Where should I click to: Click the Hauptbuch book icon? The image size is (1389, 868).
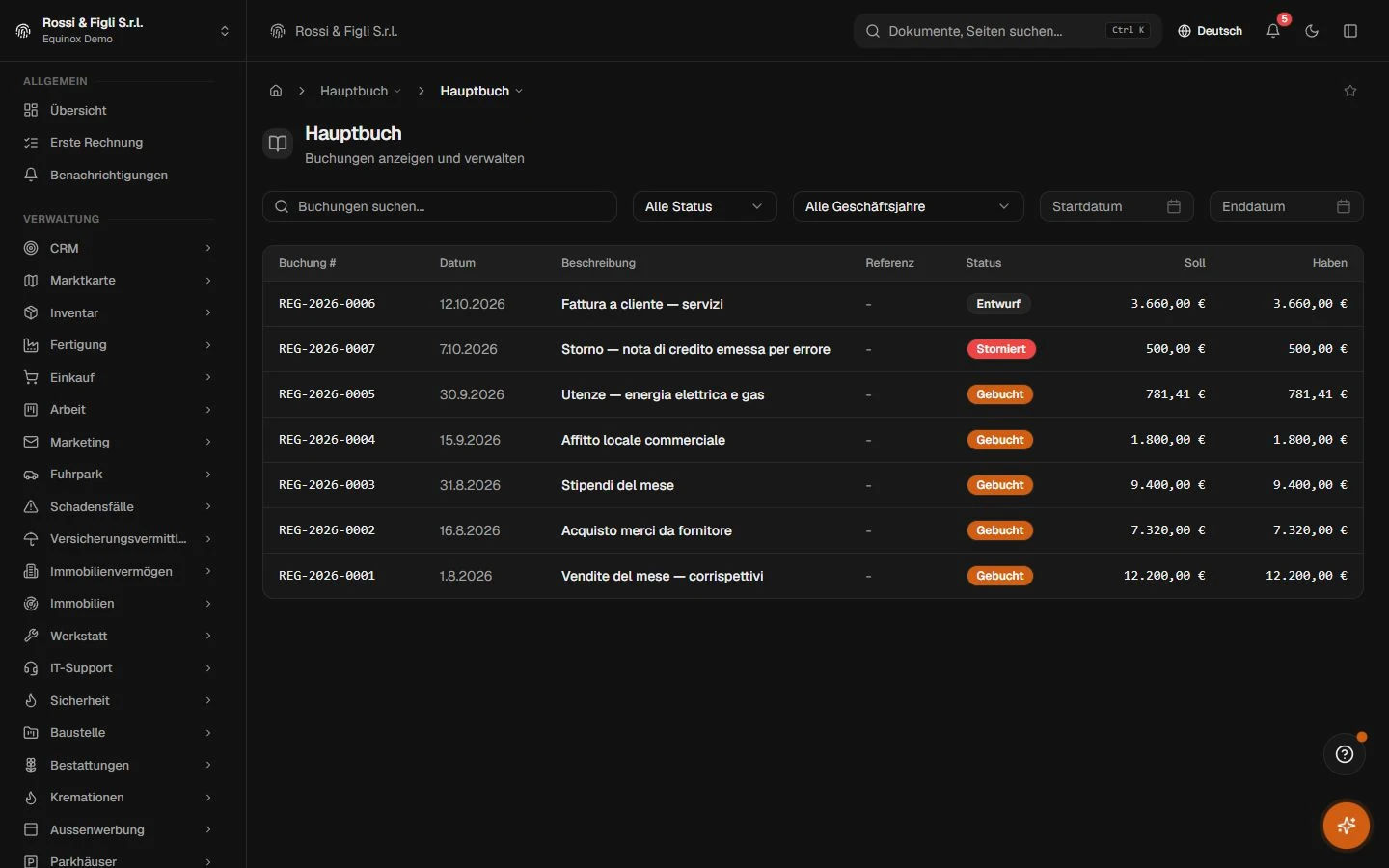278,144
